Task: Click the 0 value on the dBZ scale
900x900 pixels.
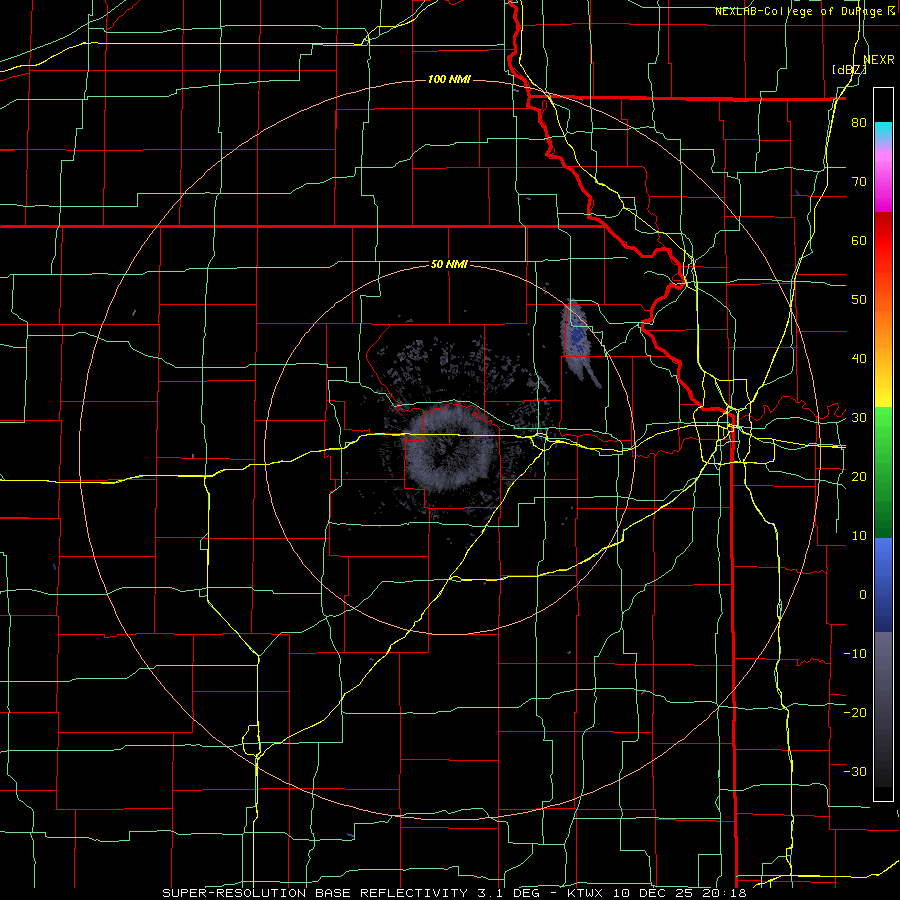Action: point(863,595)
